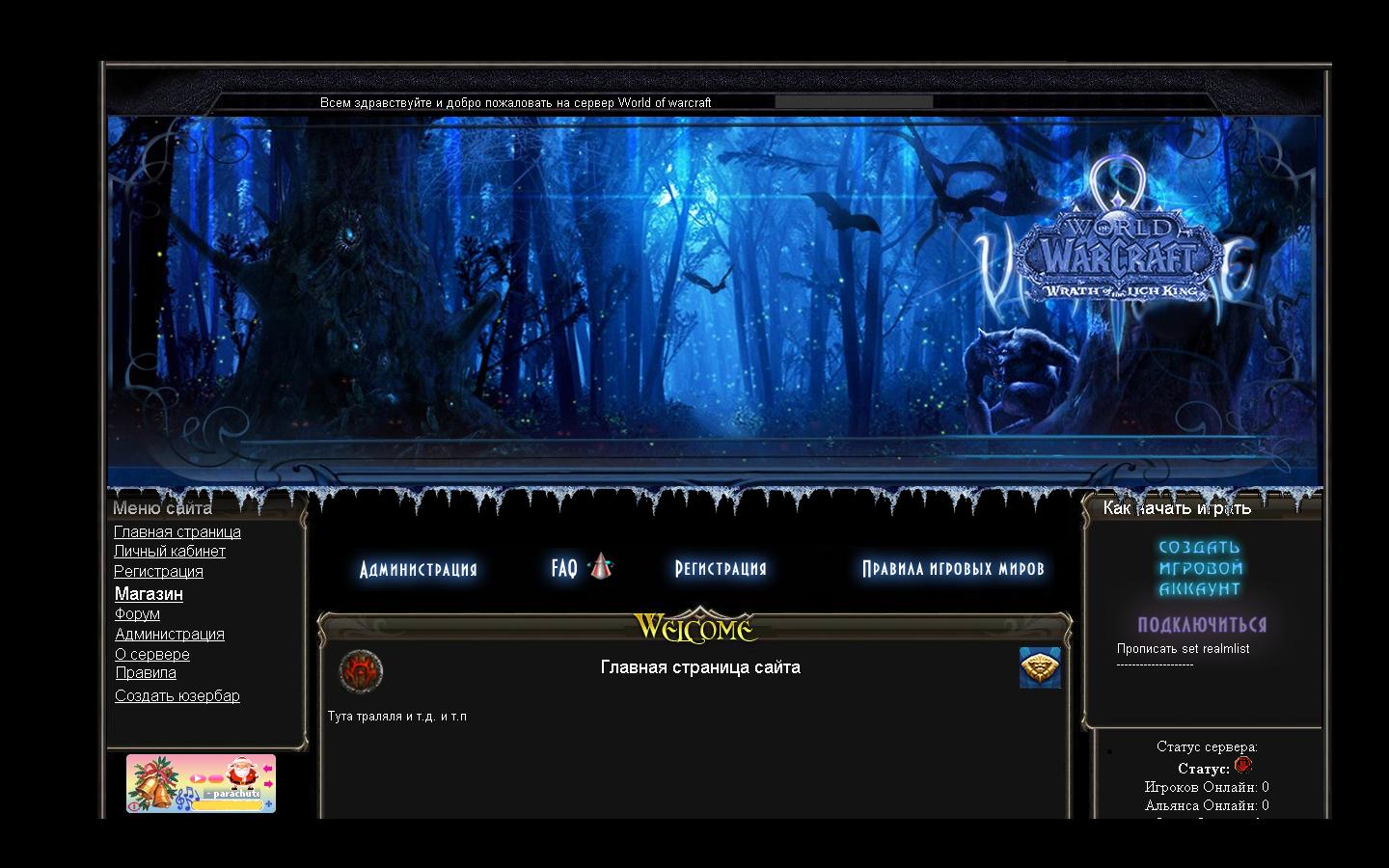Open the Форум link
Image resolution: width=1389 pixels, height=868 pixels.
point(137,613)
